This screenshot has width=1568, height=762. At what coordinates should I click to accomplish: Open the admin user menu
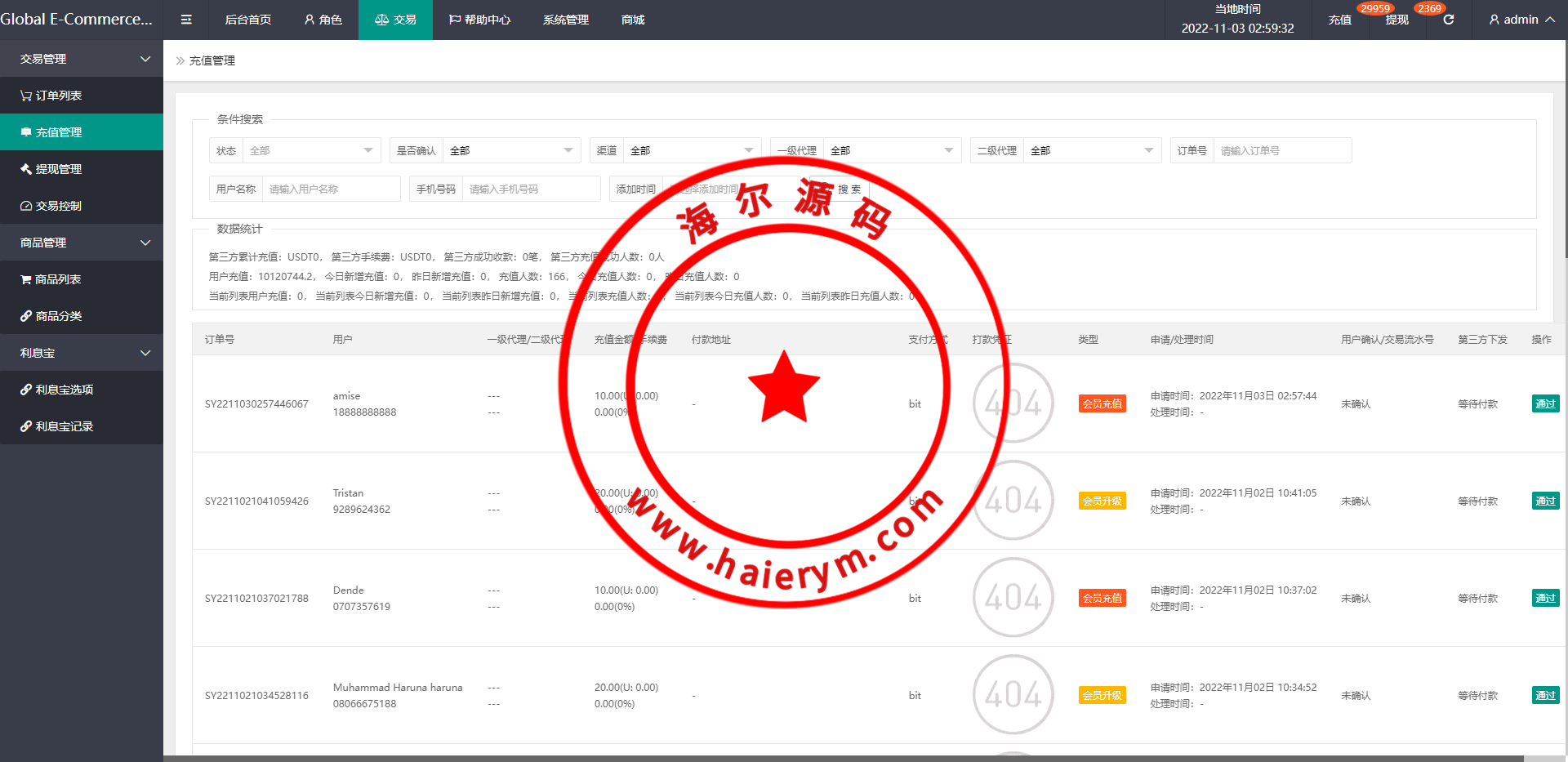pos(1521,20)
